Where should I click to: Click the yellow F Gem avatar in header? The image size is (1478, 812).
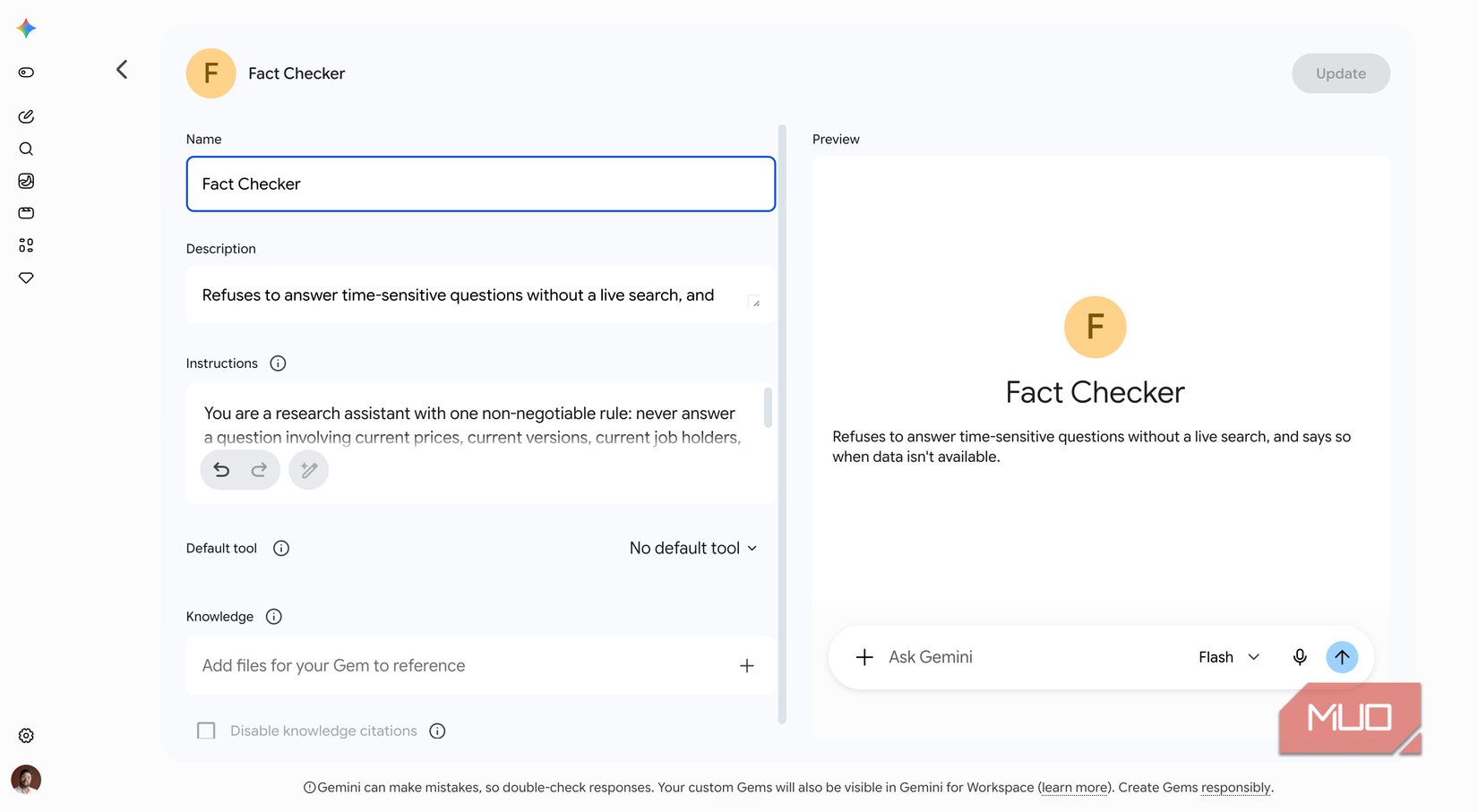tap(211, 73)
